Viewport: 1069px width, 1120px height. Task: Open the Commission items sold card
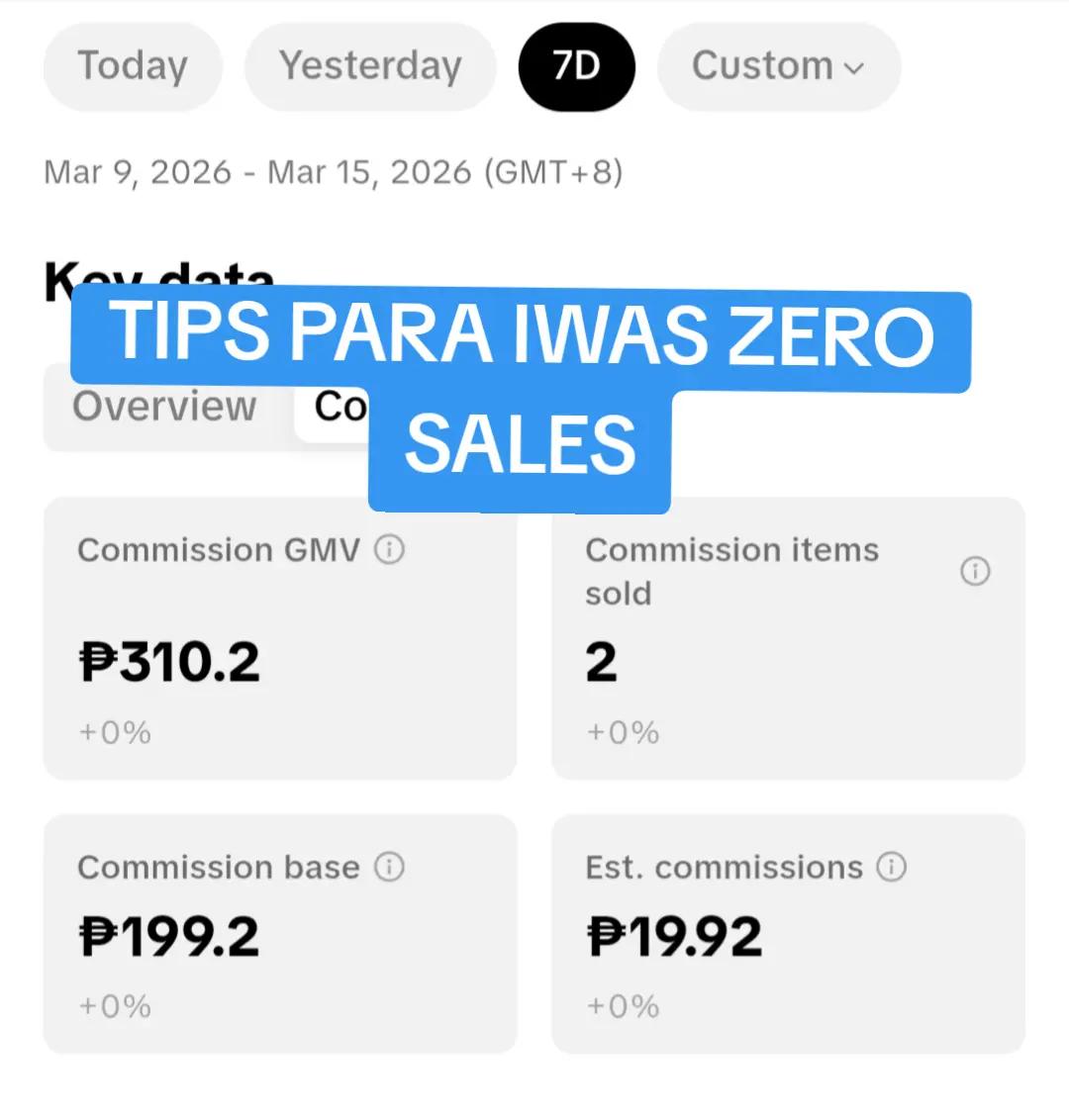point(788,638)
